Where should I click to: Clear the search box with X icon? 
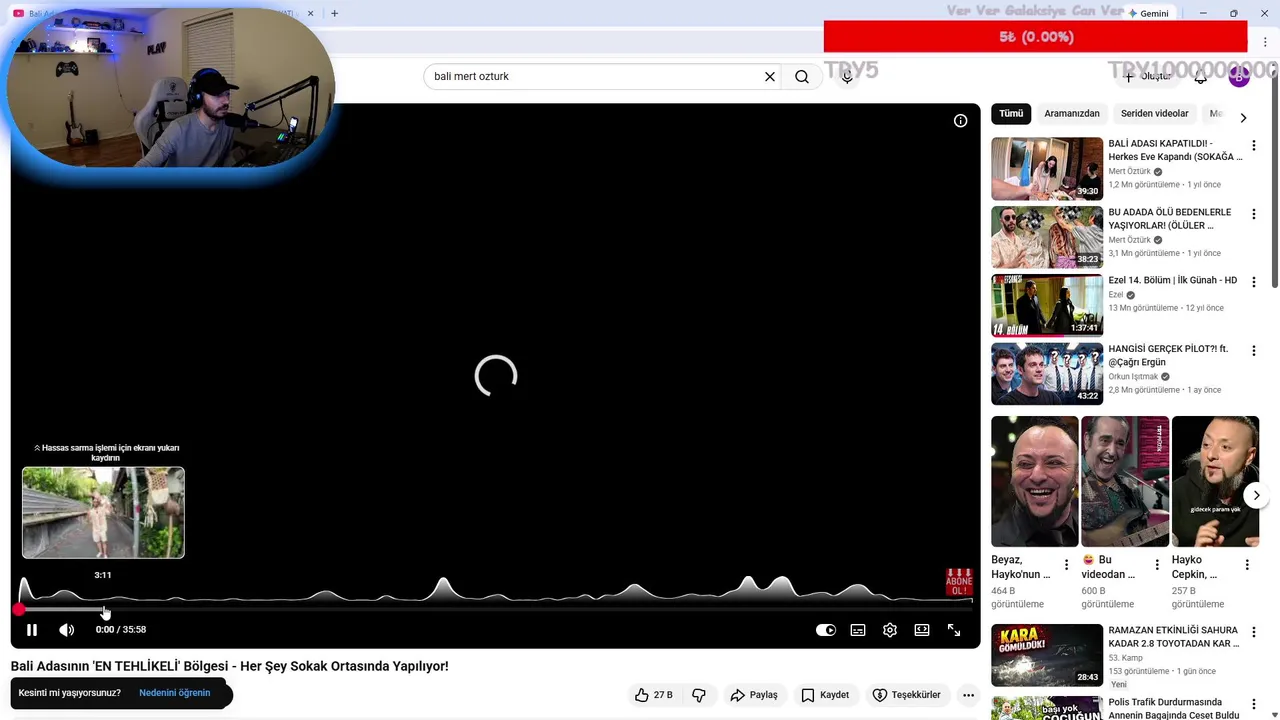tap(770, 76)
